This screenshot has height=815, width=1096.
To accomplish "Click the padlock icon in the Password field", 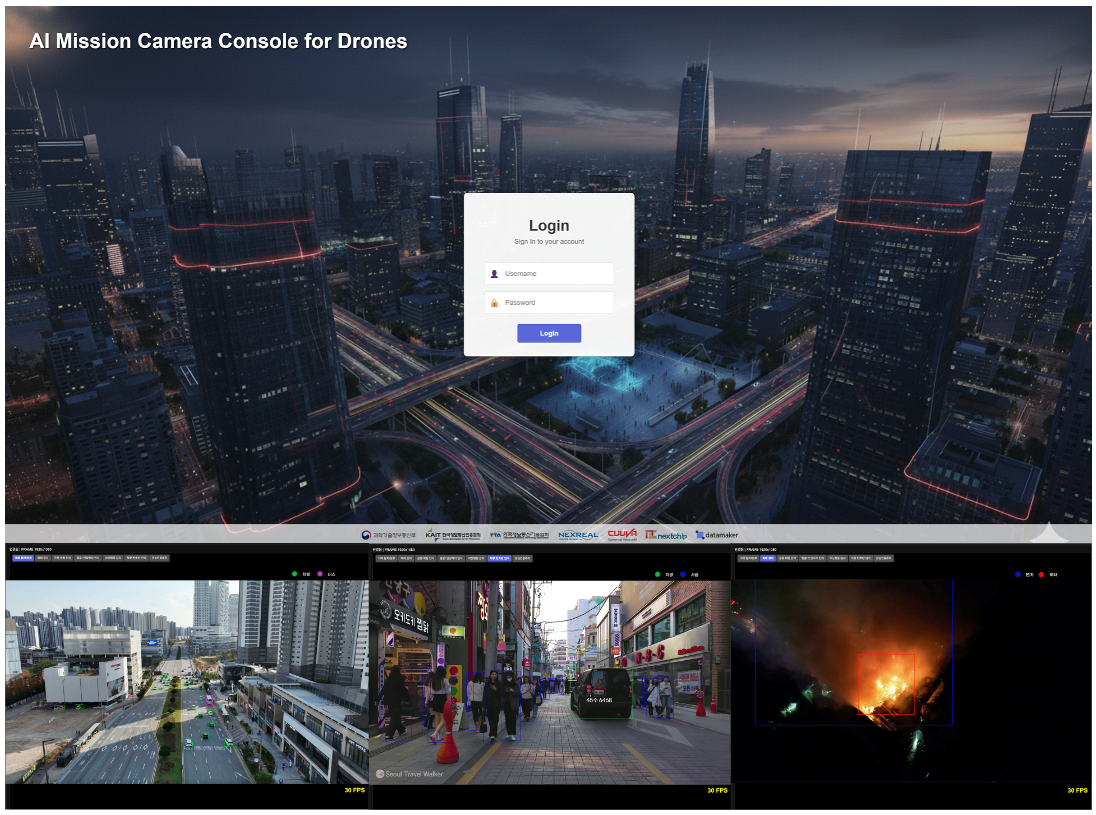I will (x=494, y=303).
